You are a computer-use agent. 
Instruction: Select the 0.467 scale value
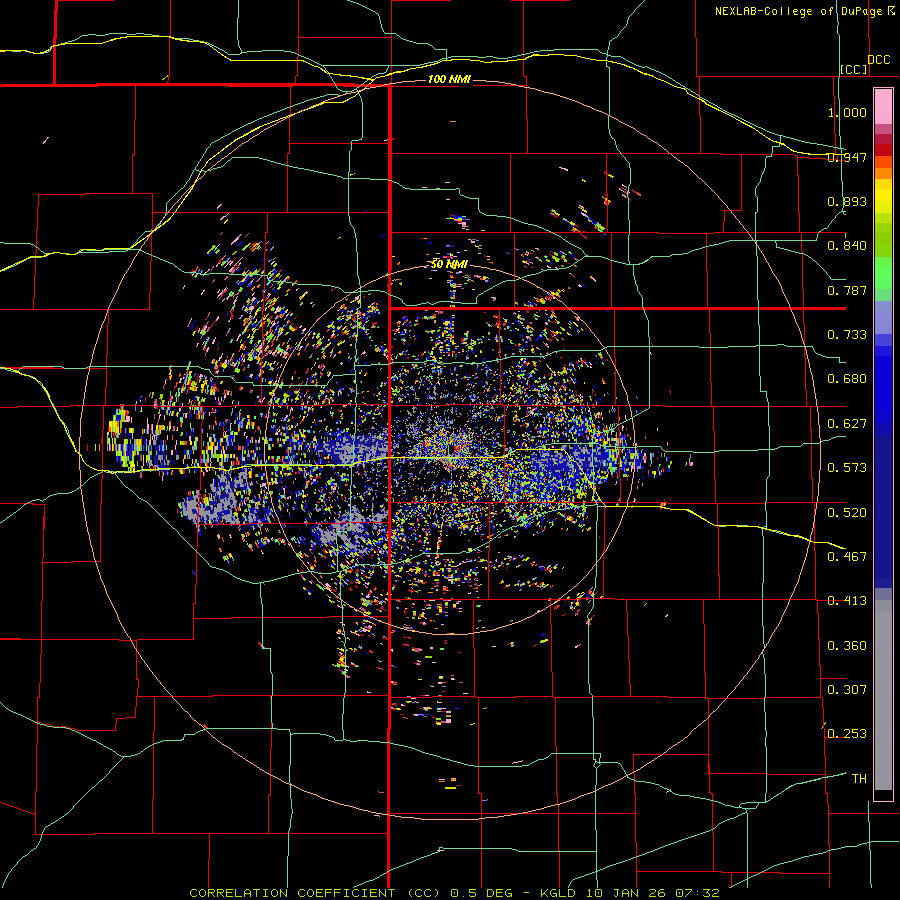[x=847, y=557]
